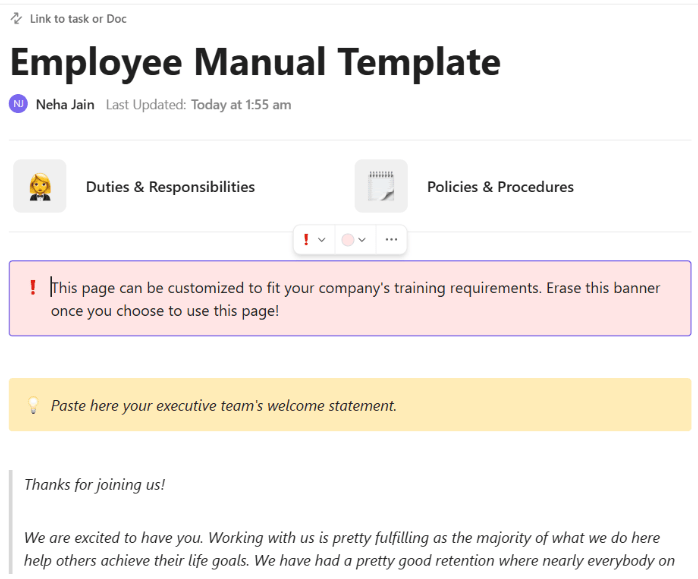698x579 pixels.
Task: Click the pink banner color swatch
Action: (x=348, y=240)
